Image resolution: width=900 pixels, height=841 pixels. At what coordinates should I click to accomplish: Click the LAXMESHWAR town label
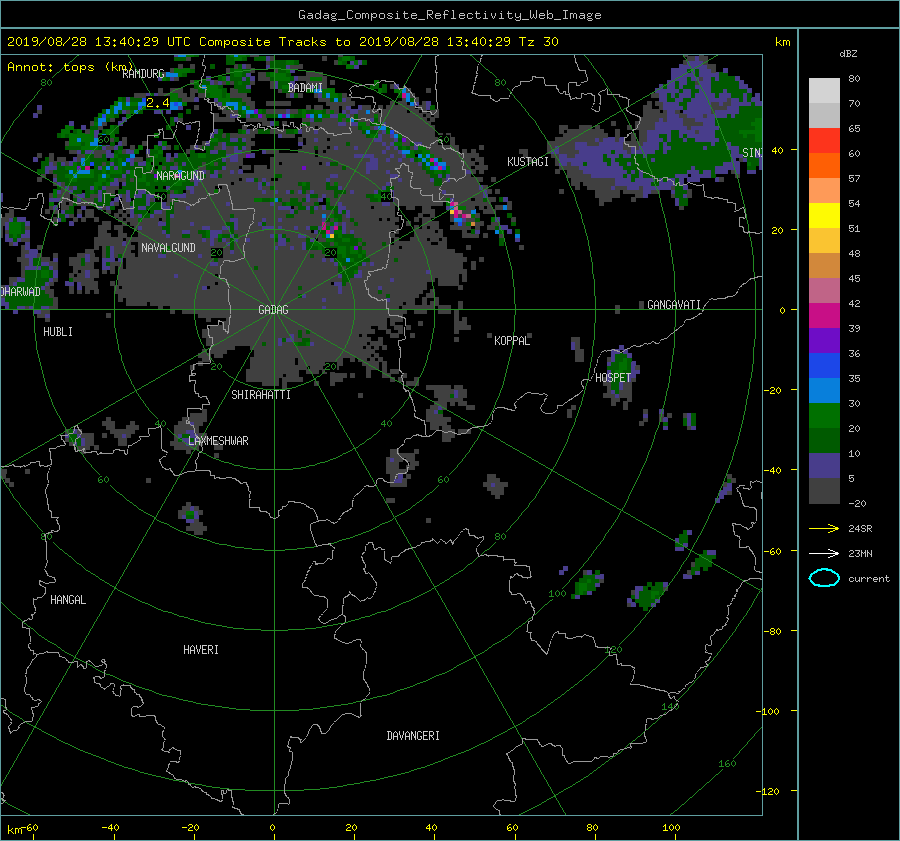pyautogui.click(x=219, y=441)
